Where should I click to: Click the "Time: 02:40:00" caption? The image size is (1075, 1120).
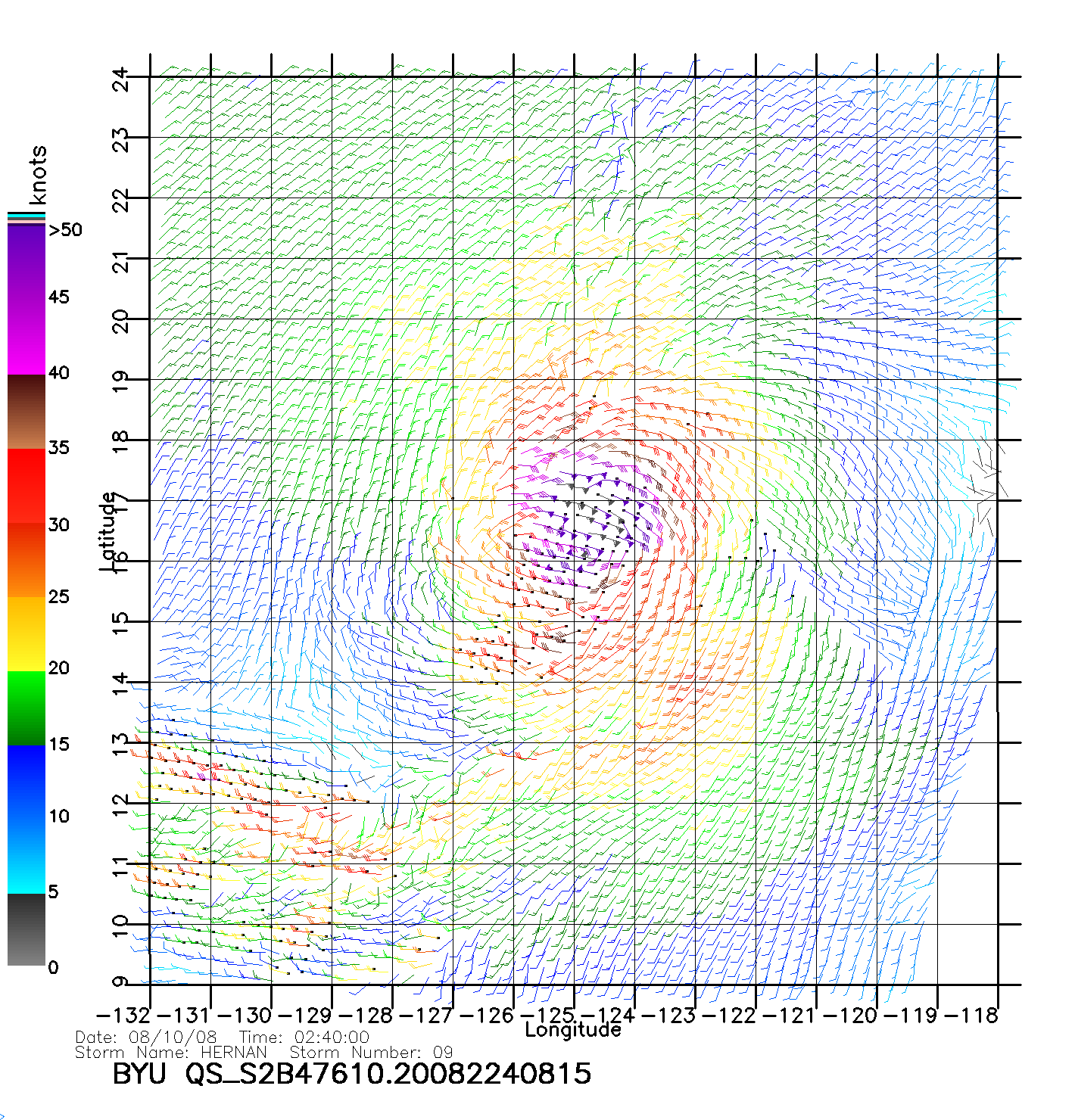tap(304, 1038)
